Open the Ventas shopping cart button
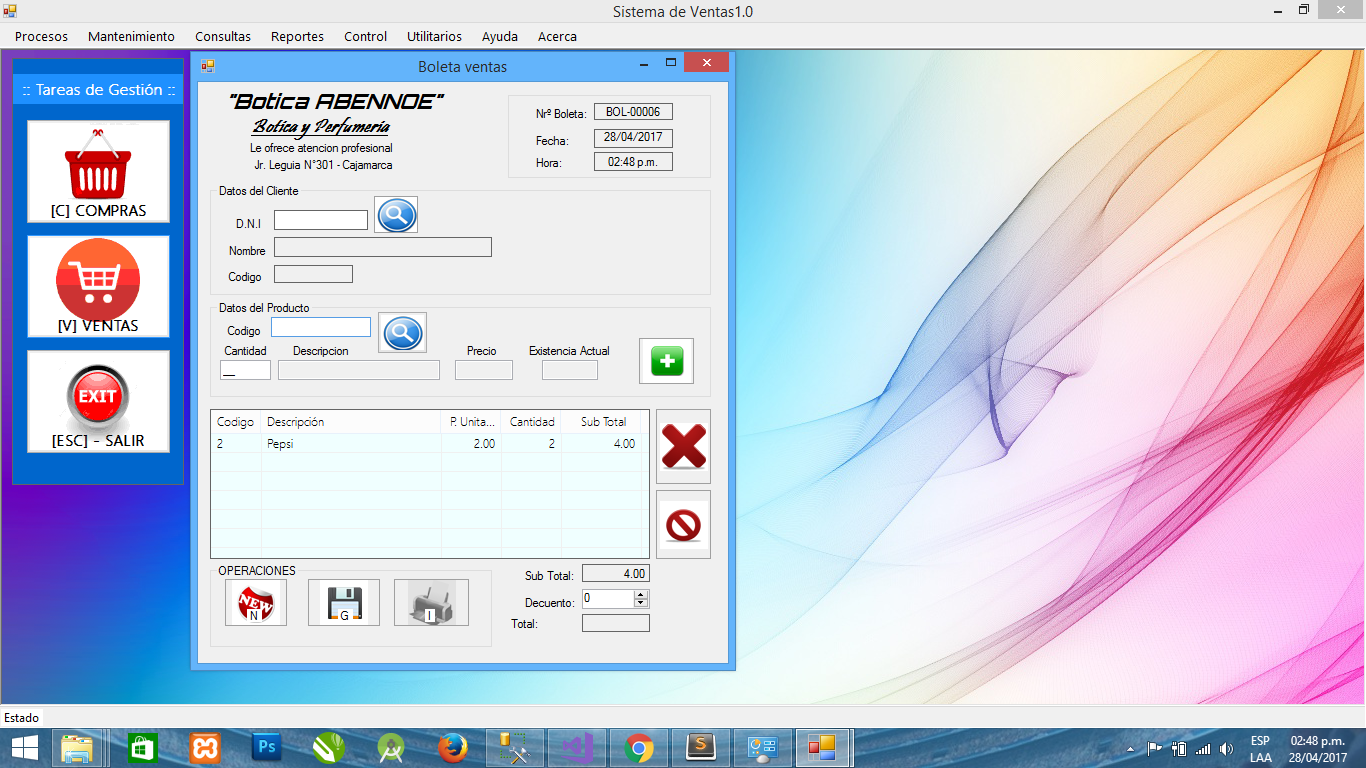This screenshot has width=1366, height=768. point(98,286)
